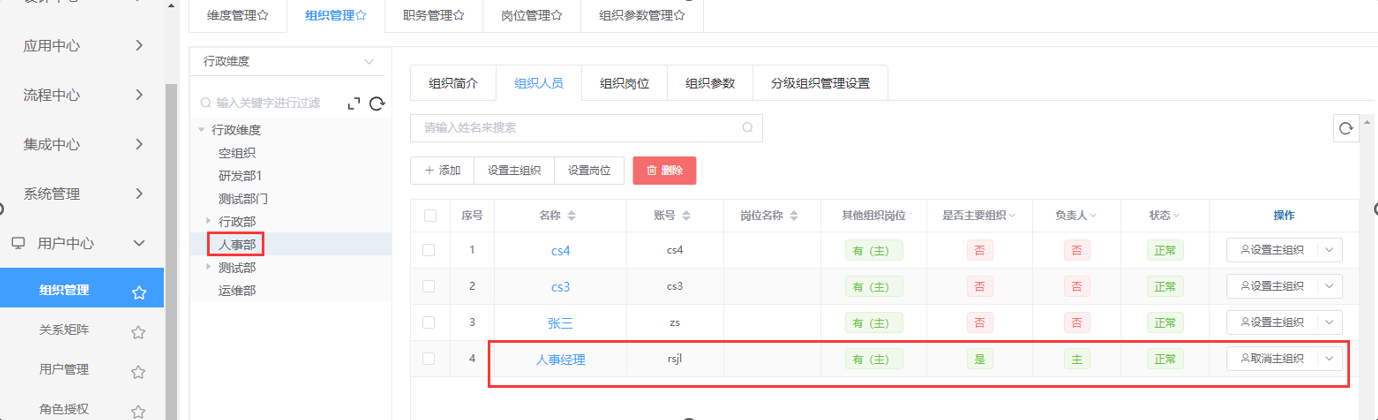Screen dimensions: 1378x420
Task: Click star on 维度管理 tab
Action: pos(263,15)
